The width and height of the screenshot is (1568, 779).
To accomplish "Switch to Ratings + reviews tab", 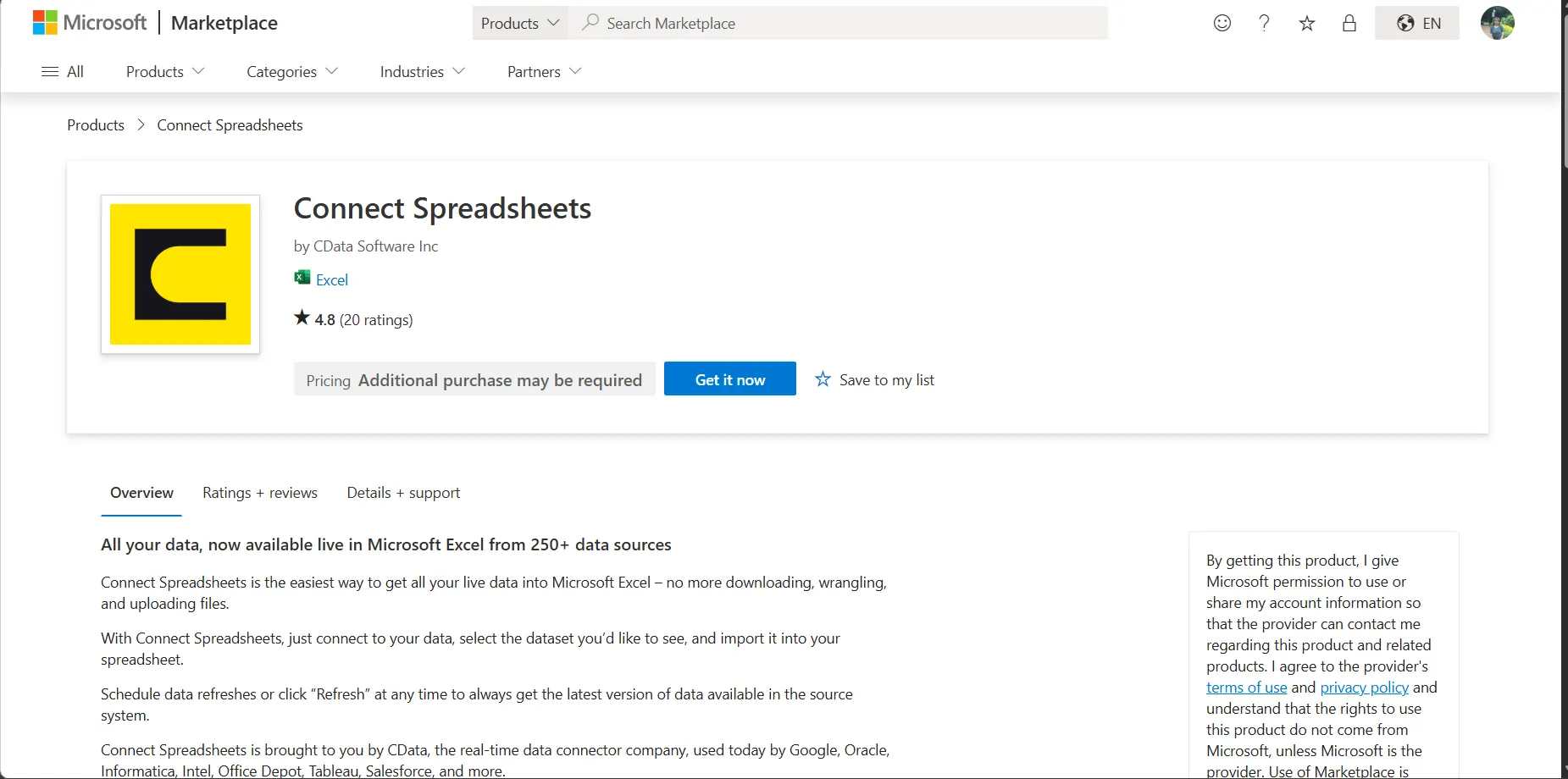I will (x=260, y=493).
